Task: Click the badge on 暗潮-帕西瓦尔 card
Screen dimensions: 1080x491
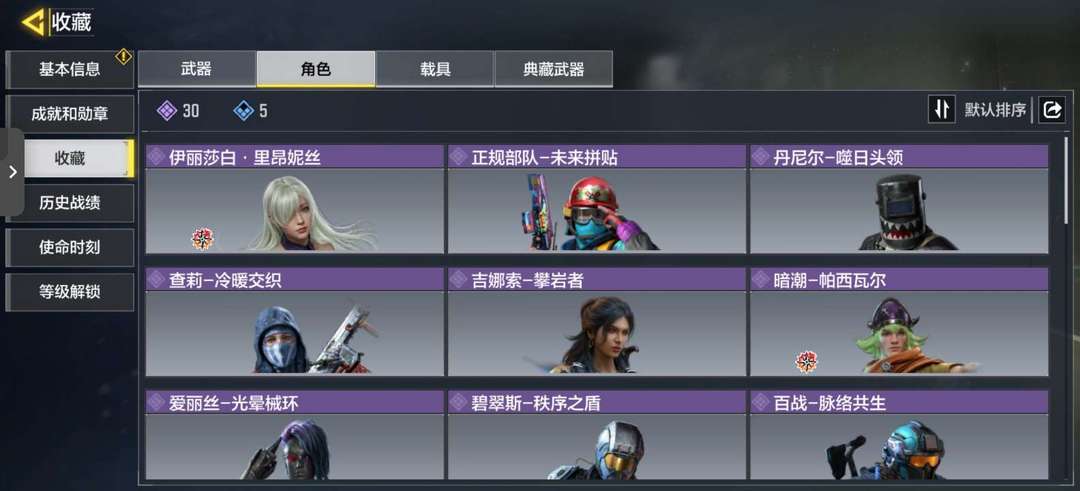Action: tap(807, 362)
